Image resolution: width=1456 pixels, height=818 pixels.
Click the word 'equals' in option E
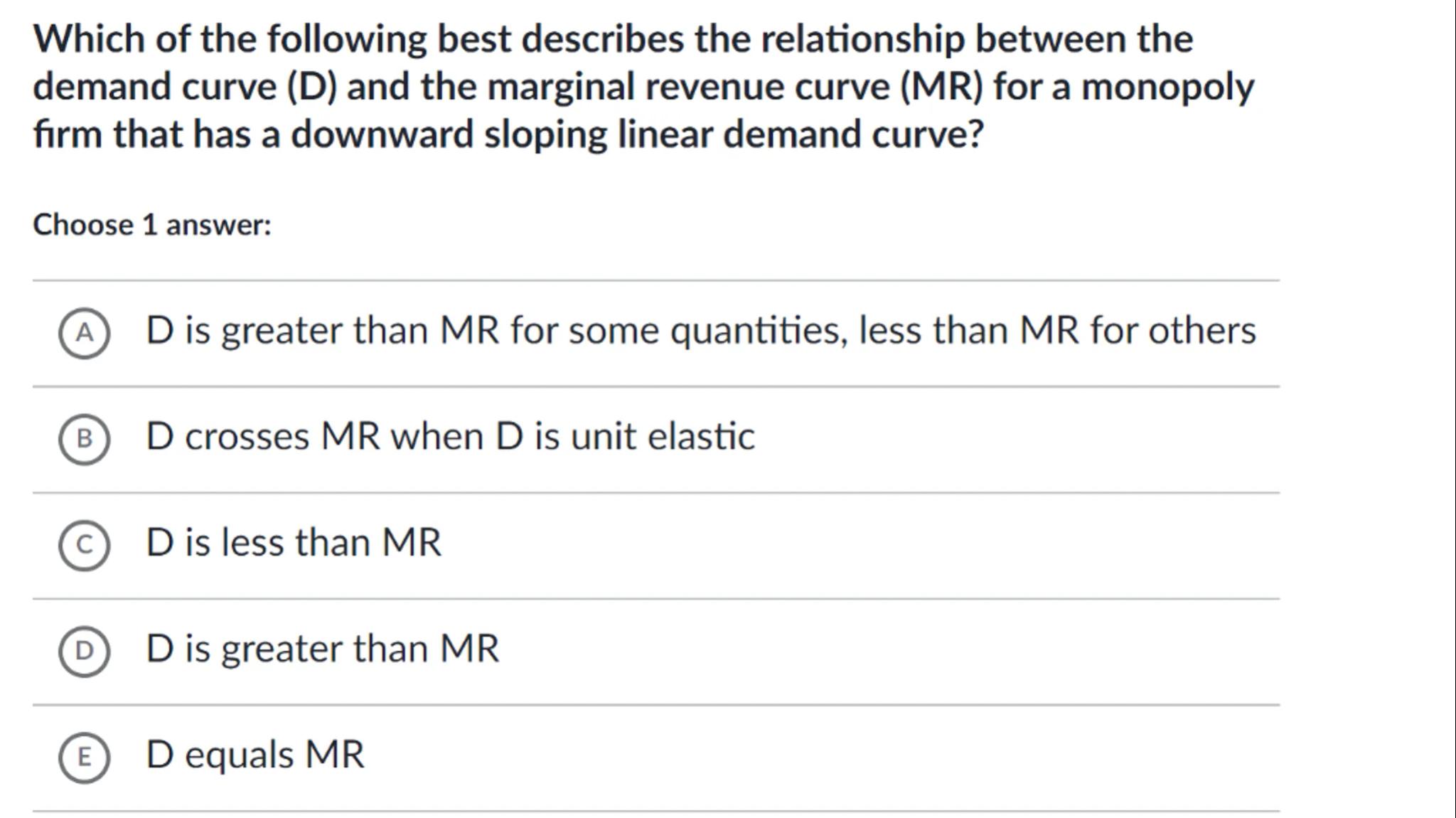coord(239,754)
